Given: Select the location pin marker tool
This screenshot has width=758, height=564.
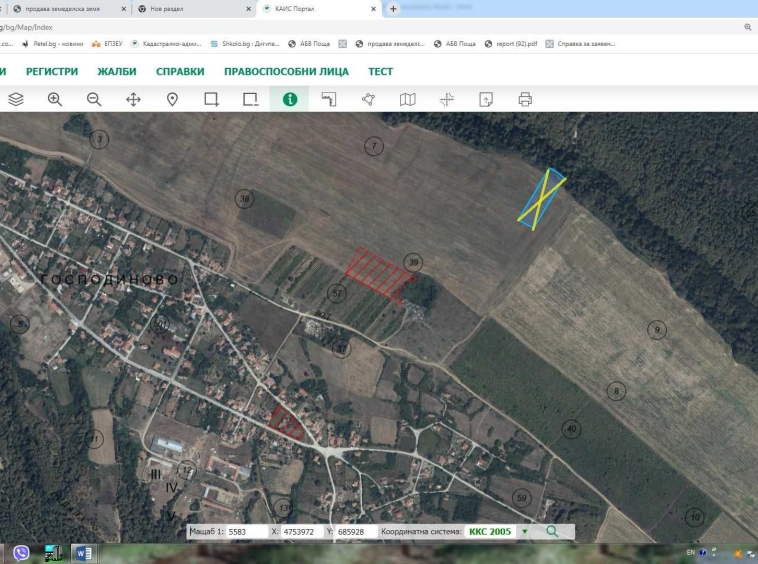Looking at the screenshot, I should click(x=172, y=99).
